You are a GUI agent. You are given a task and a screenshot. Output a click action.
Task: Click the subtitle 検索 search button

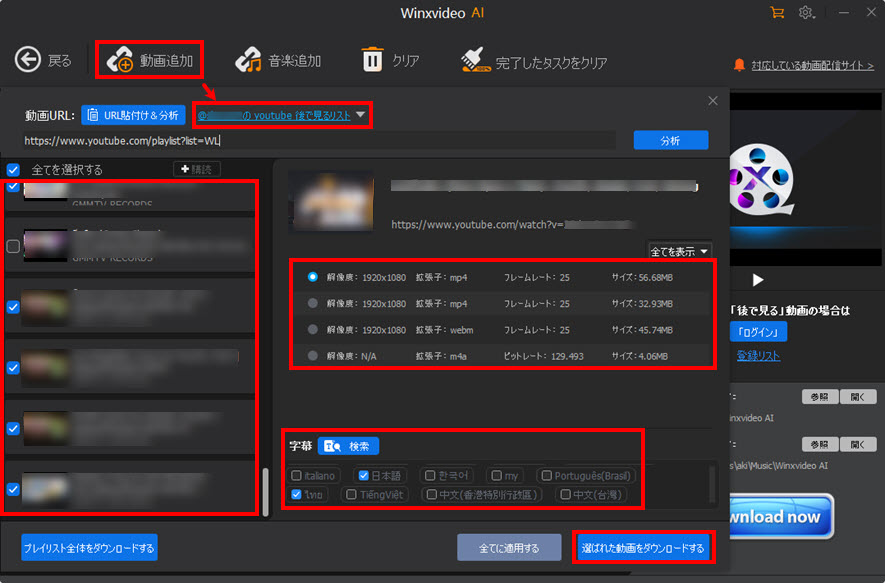point(348,446)
